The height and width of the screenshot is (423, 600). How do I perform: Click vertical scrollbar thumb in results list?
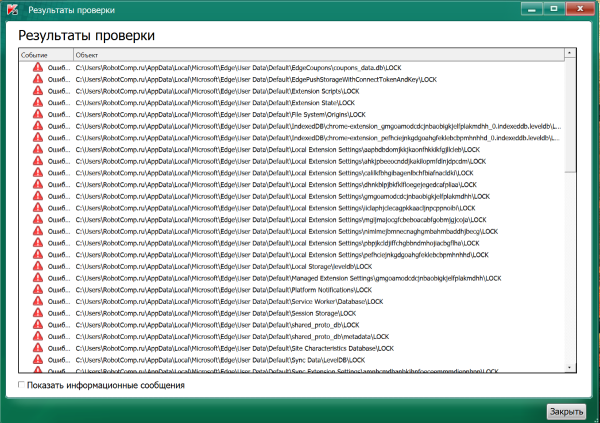tap(570, 115)
